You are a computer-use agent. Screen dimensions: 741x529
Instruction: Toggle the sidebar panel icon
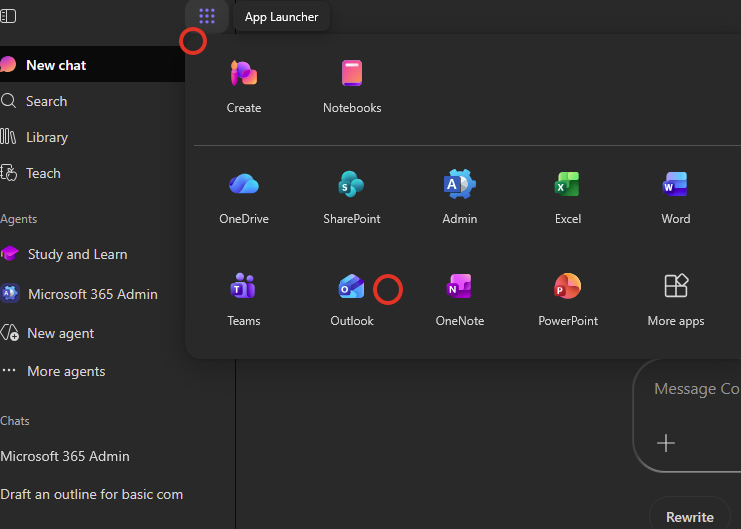point(8,16)
